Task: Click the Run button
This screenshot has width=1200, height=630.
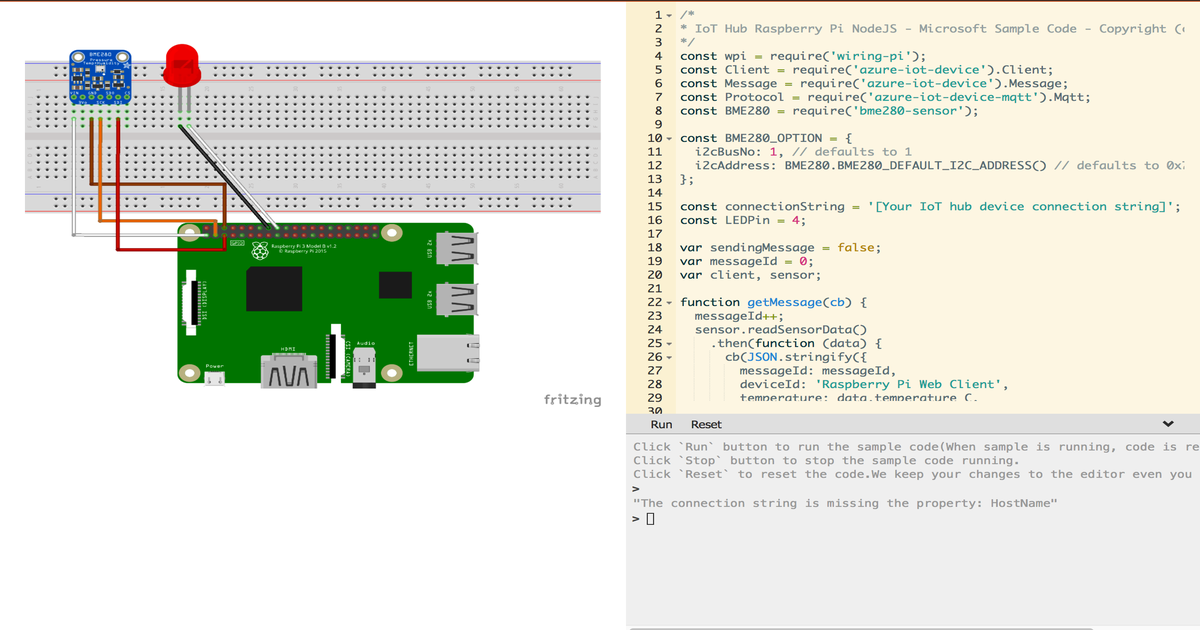Action: (x=660, y=424)
